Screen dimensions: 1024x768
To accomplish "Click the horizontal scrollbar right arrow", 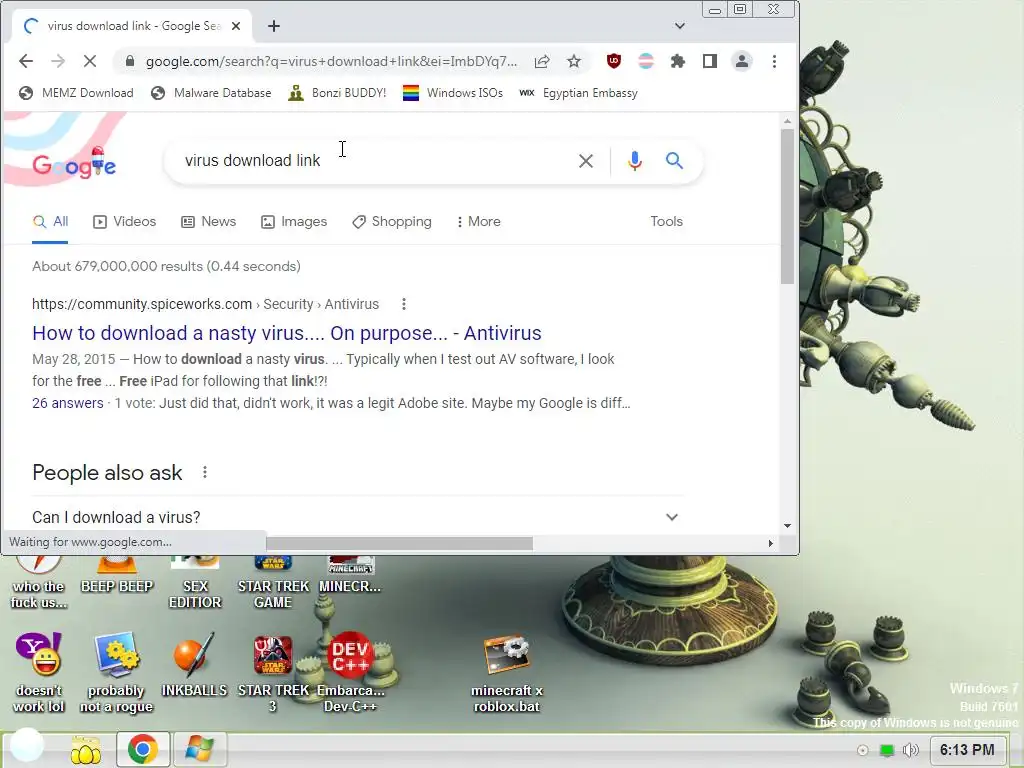I will 771,543.
